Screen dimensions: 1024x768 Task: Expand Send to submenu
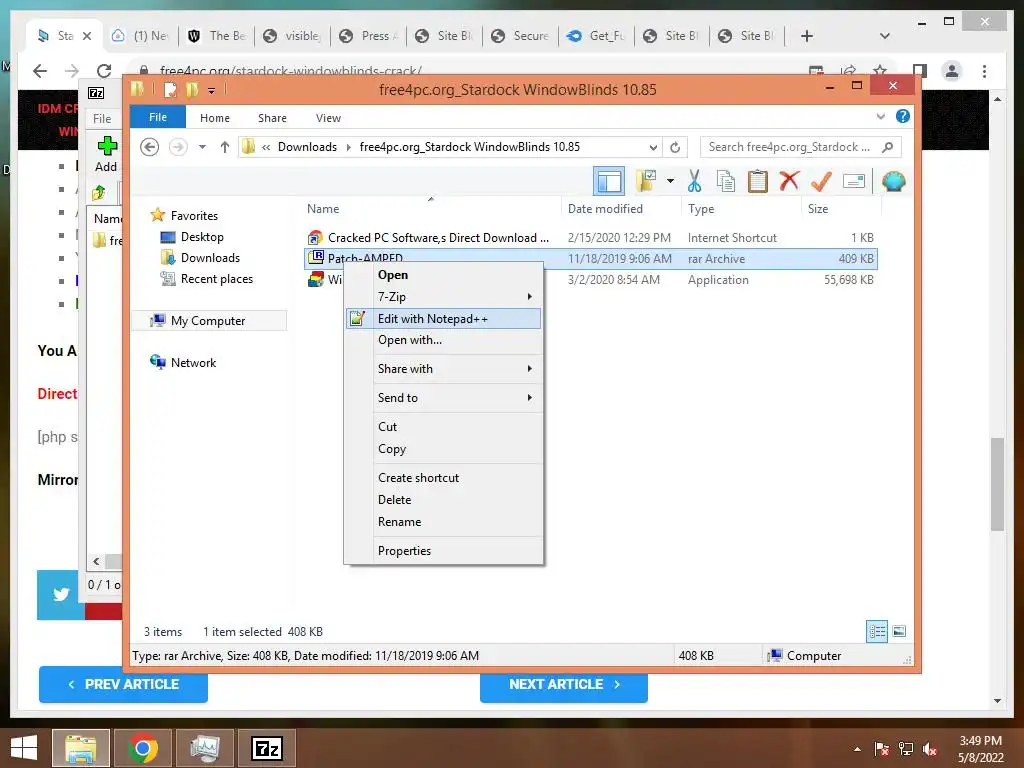[444, 398]
